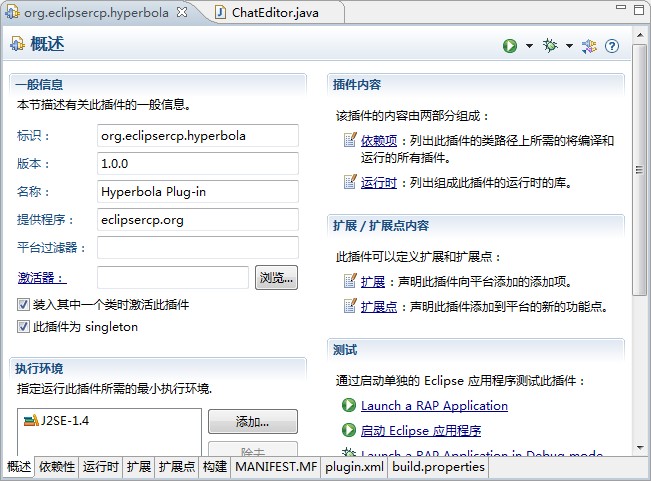Minimize the editor area

[x=621, y=7]
